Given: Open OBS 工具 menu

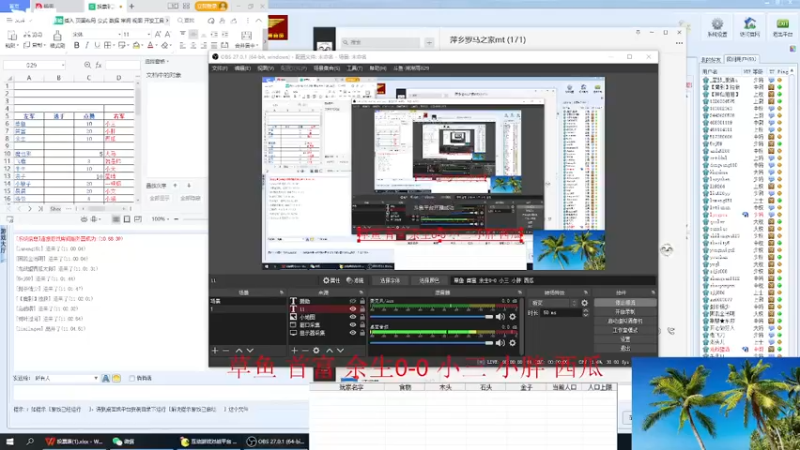Looking at the screenshot, I should tap(355, 68).
